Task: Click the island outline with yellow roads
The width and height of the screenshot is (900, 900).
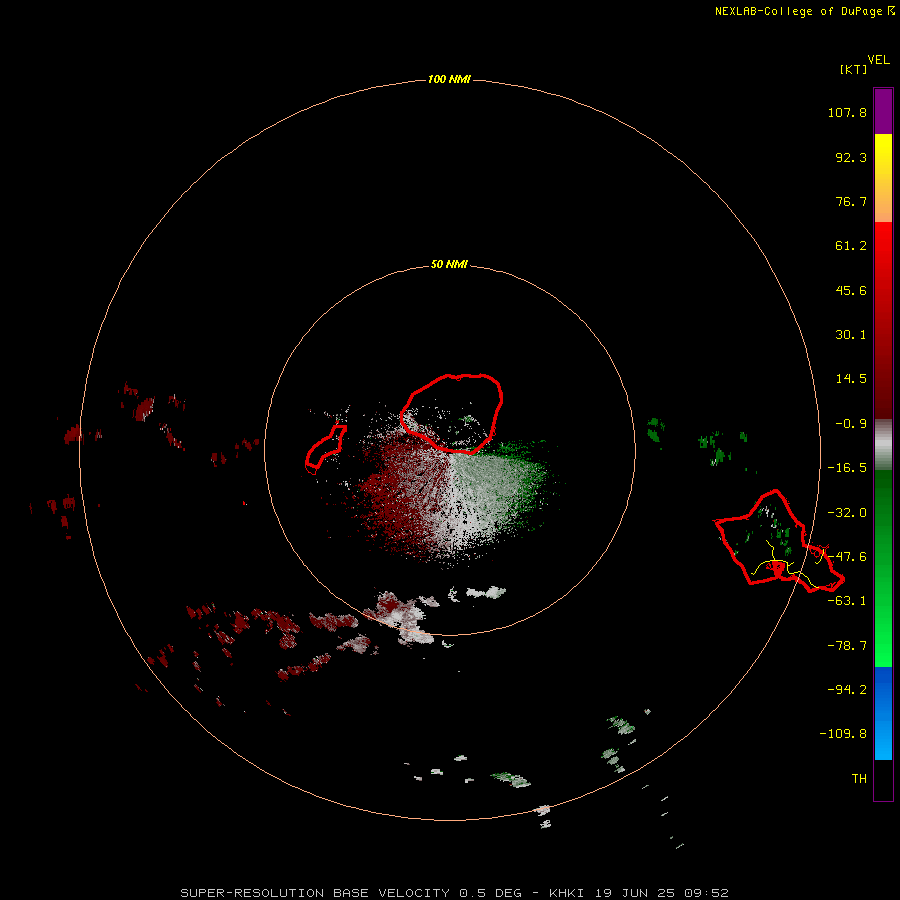Action: click(x=778, y=541)
